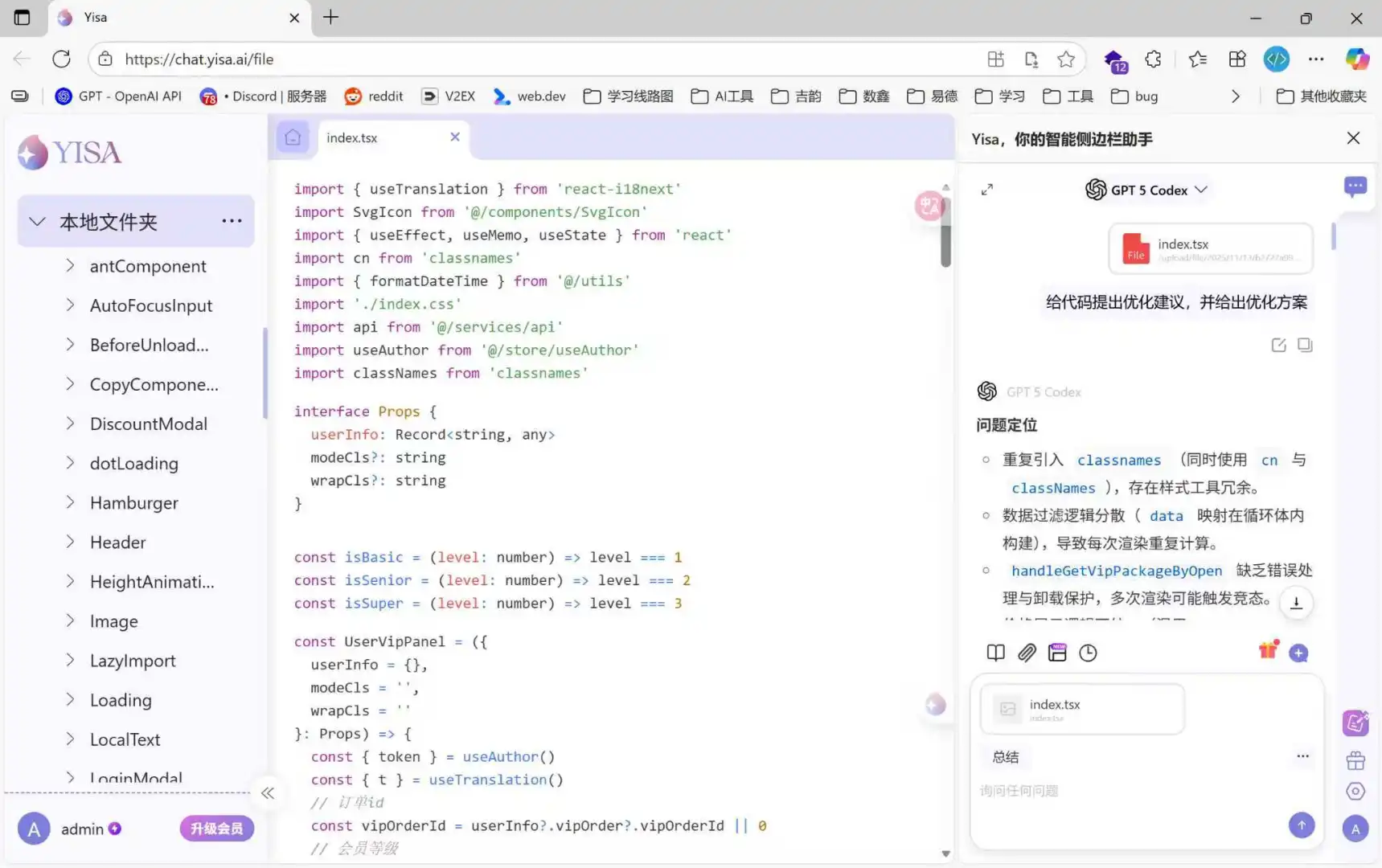Click the send message arrow button
This screenshot has height=868, width=1382.
(1301, 825)
